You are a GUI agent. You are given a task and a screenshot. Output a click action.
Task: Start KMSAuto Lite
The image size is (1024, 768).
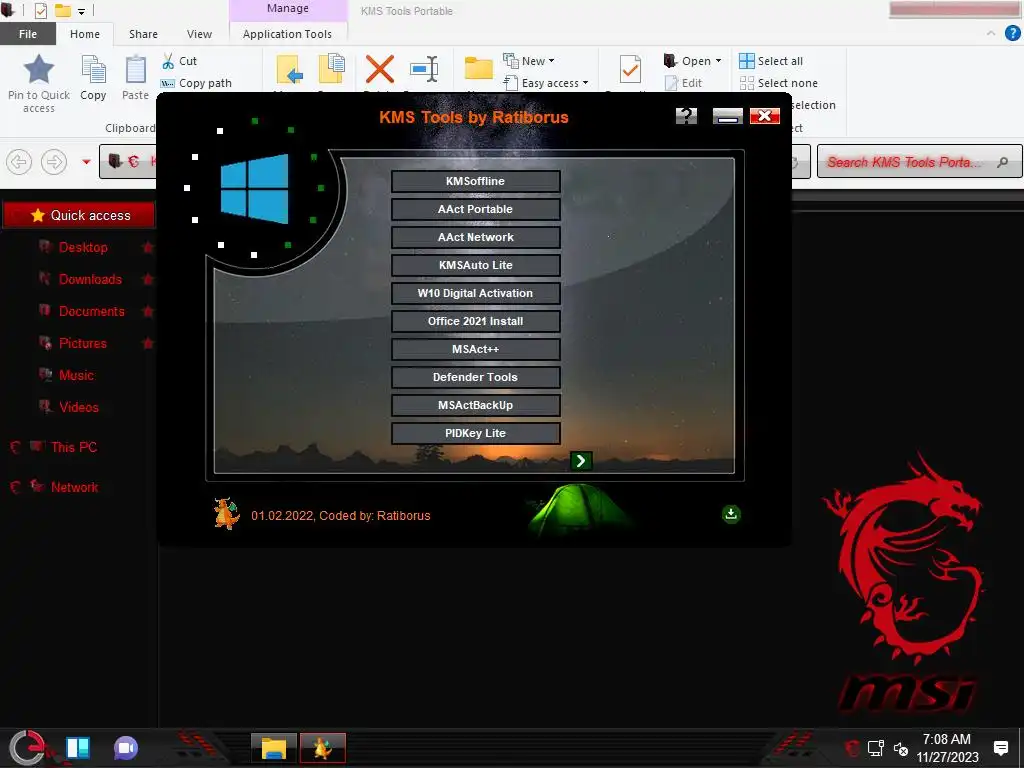click(x=475, y=266)
